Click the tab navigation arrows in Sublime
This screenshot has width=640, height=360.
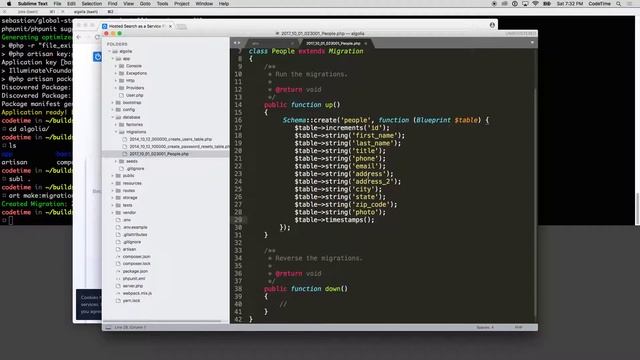click(237, 43)
